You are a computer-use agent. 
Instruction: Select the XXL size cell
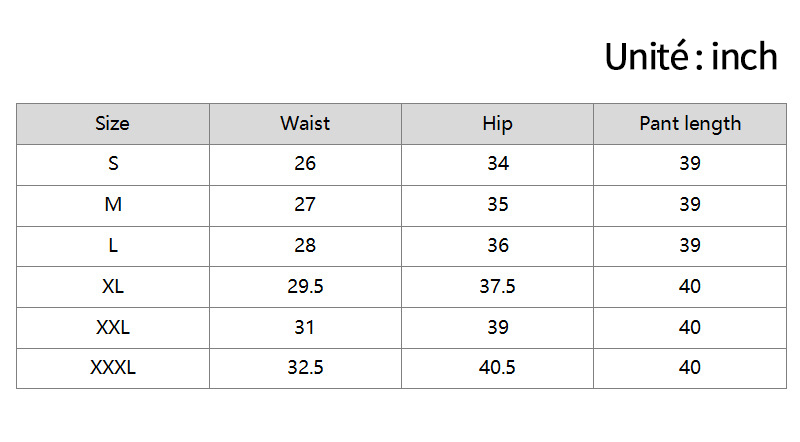[113, 328]
